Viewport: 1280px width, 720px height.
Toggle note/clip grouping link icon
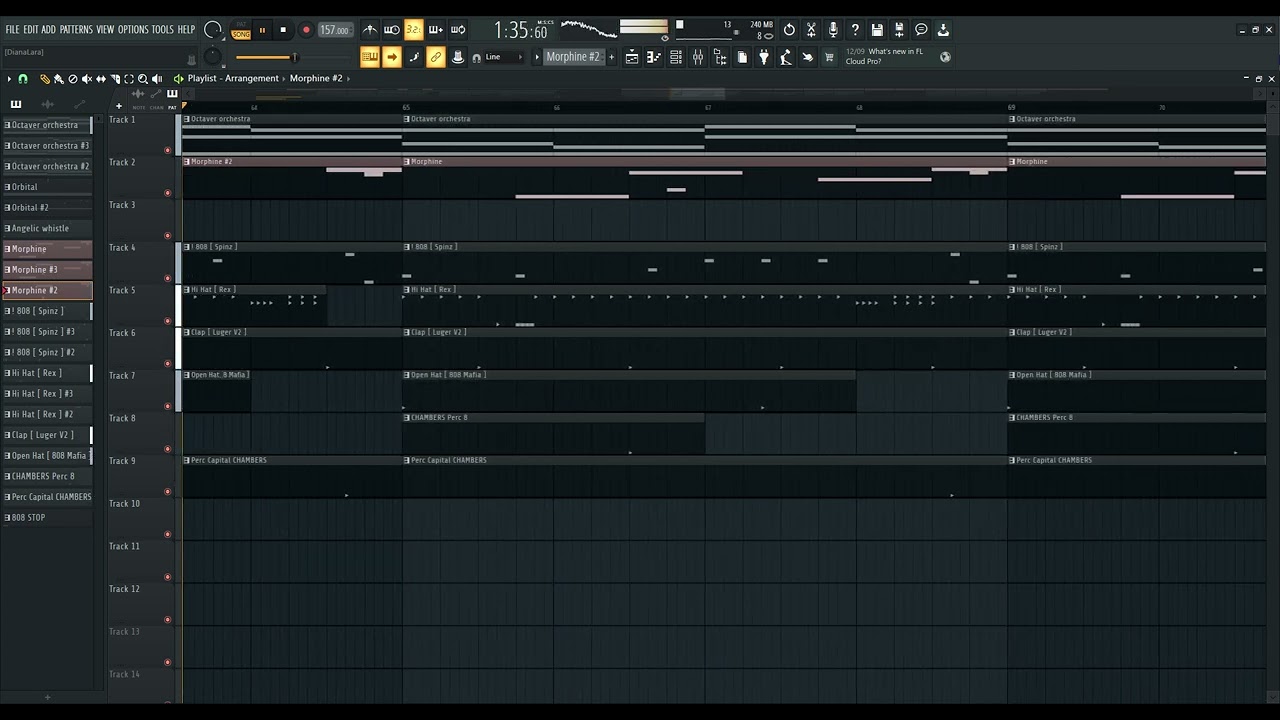pos(436,57)
